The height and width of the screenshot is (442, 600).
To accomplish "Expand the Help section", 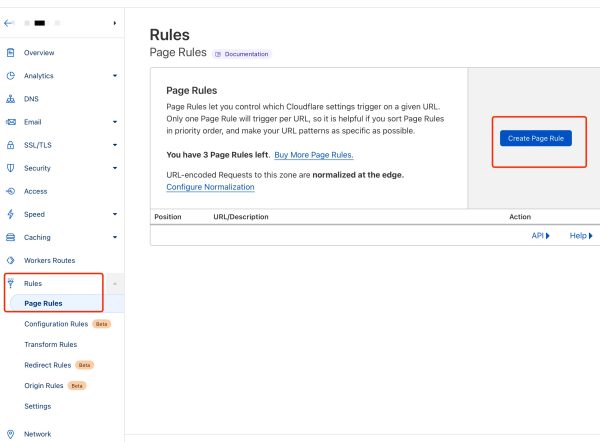I will 581,235.
